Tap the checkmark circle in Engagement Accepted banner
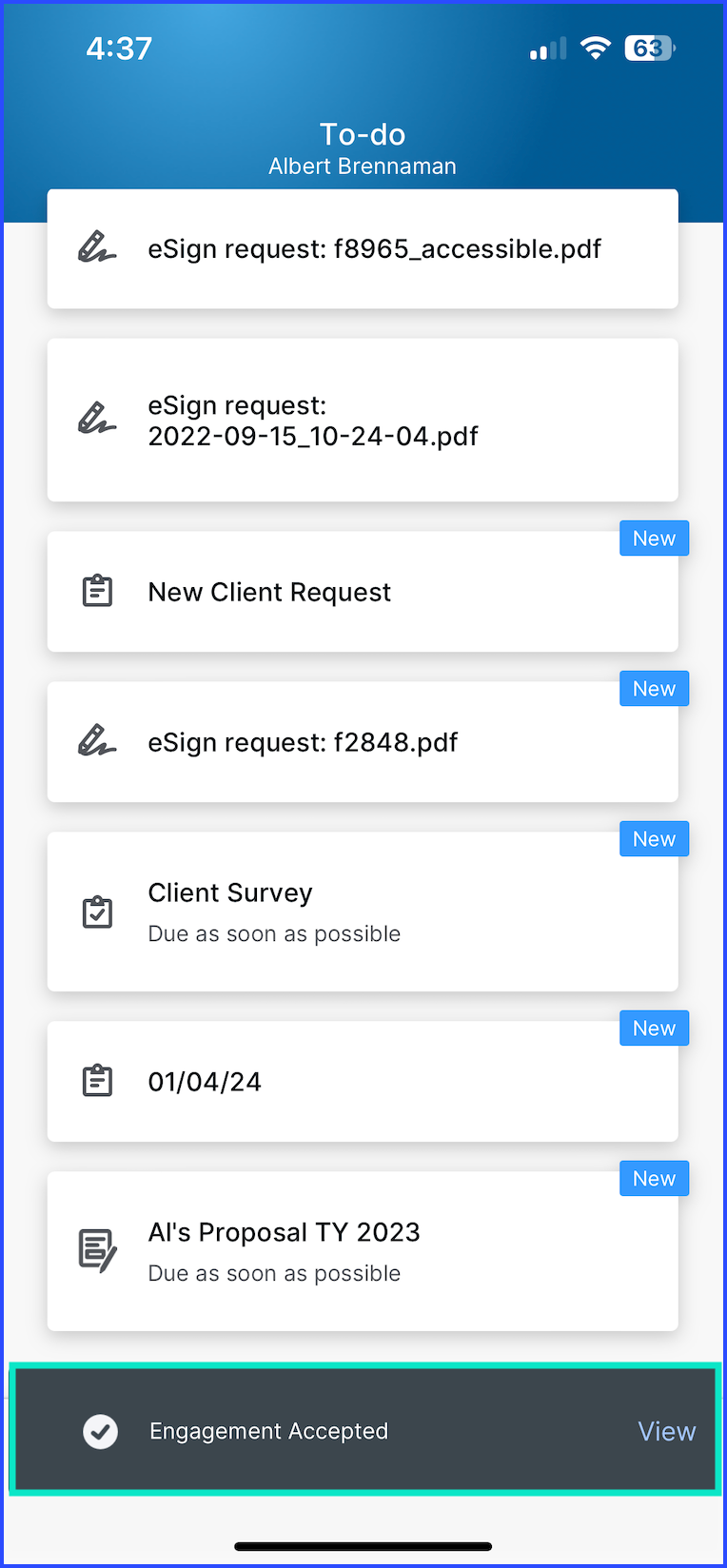The image size is (727, 1568). click(x=100, y=1431)
